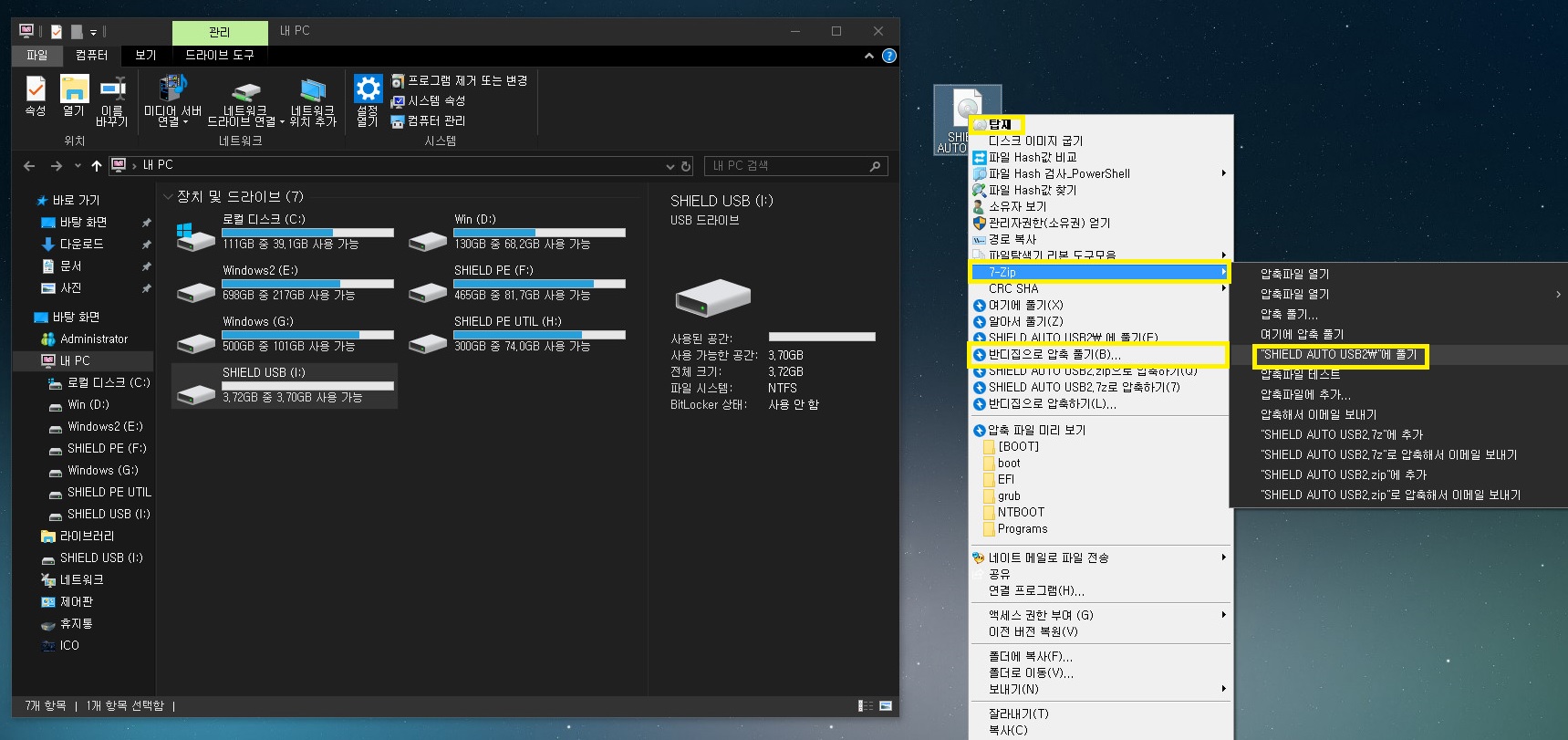Image resolution: width=1568 pixels, height=740 pixels.
Task: Open 문서 in navigation pane
Action: point(70,266)
